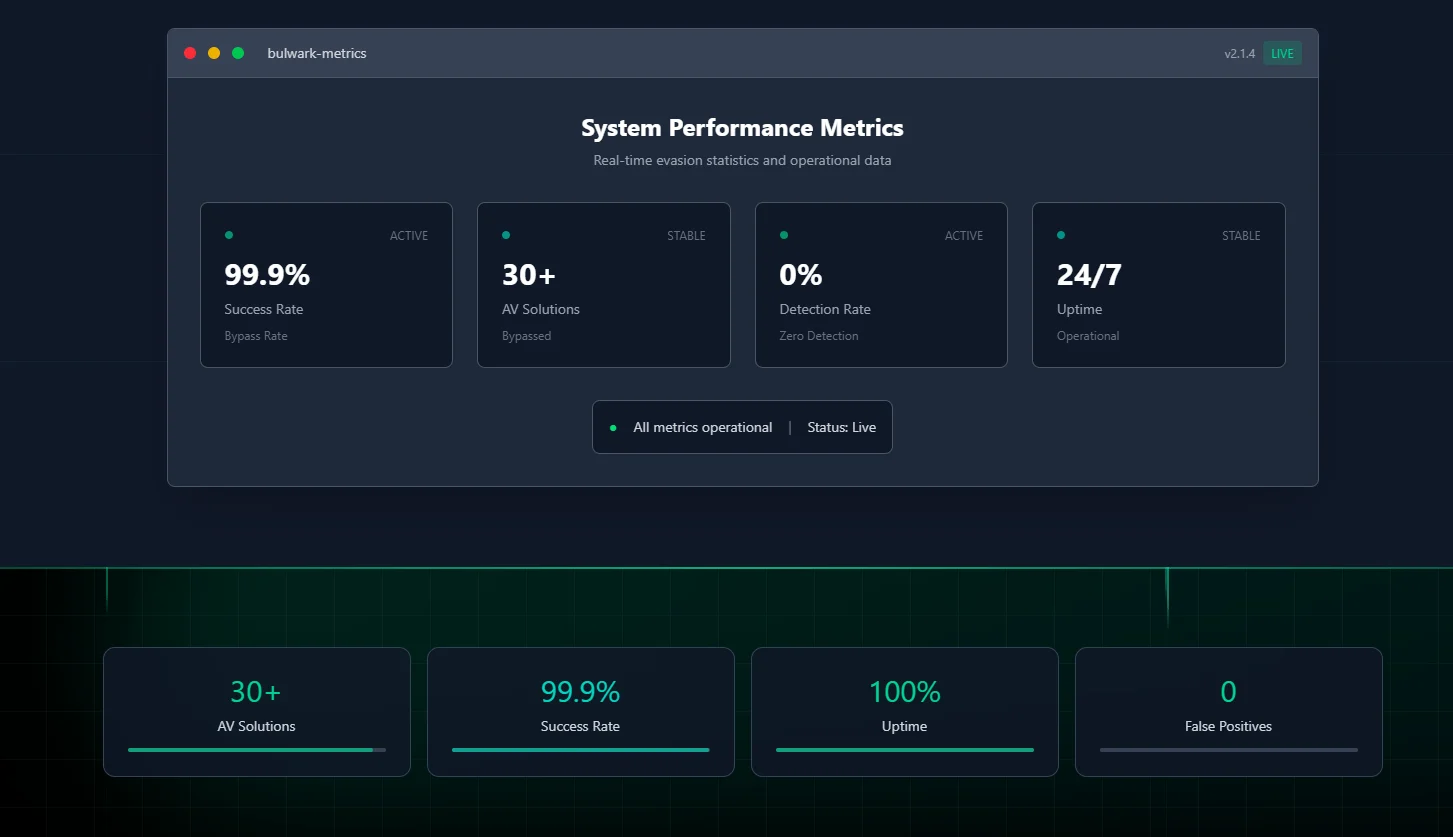This screenshot has height=837, width=1453.
Task: Click the green maximize dot in title bar
Action: [238, 53]
